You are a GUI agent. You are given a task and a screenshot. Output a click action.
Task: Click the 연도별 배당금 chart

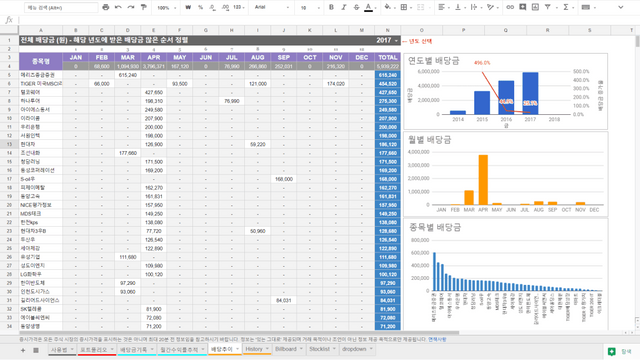tap(505, 91)
